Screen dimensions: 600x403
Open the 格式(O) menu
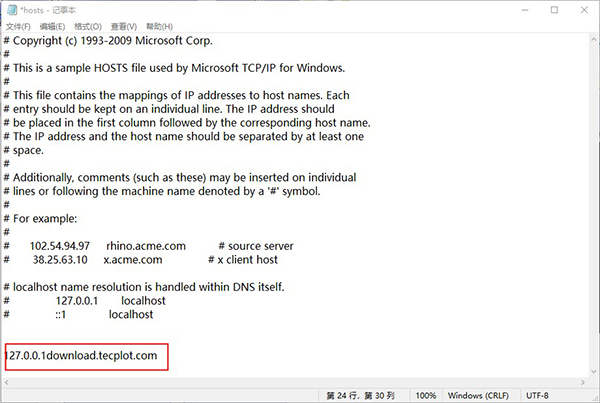click(x=87, y=28)
